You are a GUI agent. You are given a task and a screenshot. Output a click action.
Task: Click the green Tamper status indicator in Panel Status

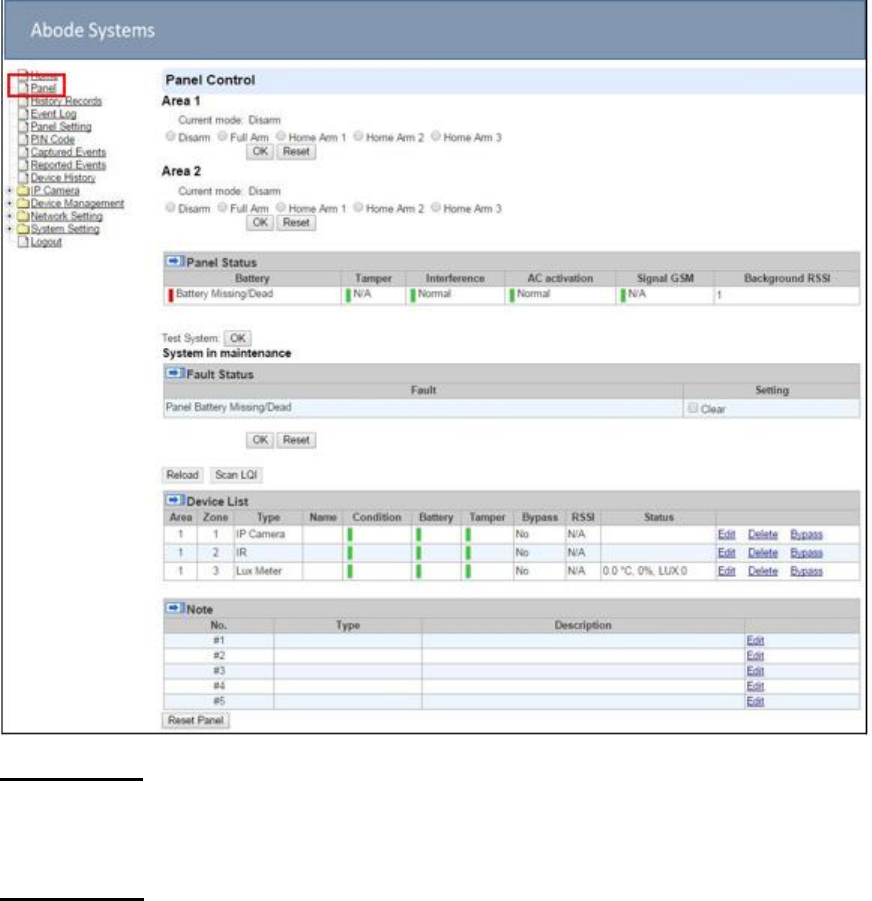(x=348, y=295)
